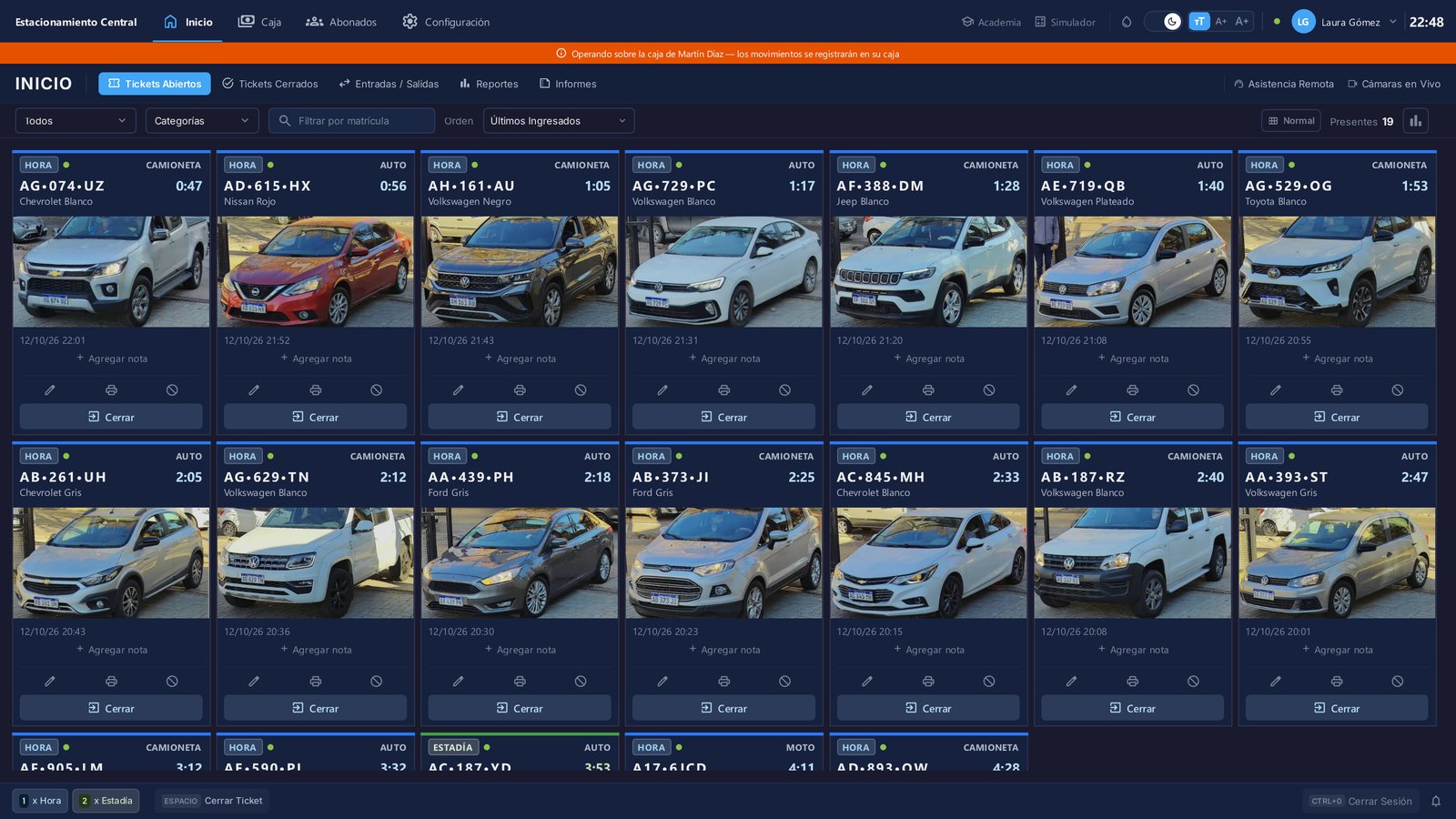Void ticket AA•393•ST with cancel icon
Screen dimensions: 1456x819
(x=1398, y=681)
